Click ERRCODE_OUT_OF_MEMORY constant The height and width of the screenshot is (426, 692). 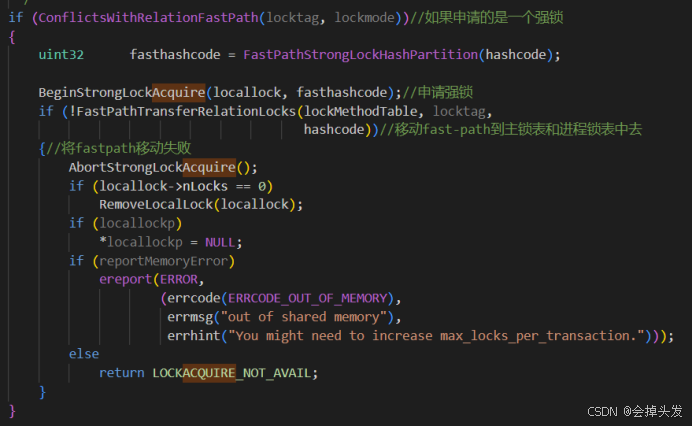308,298
